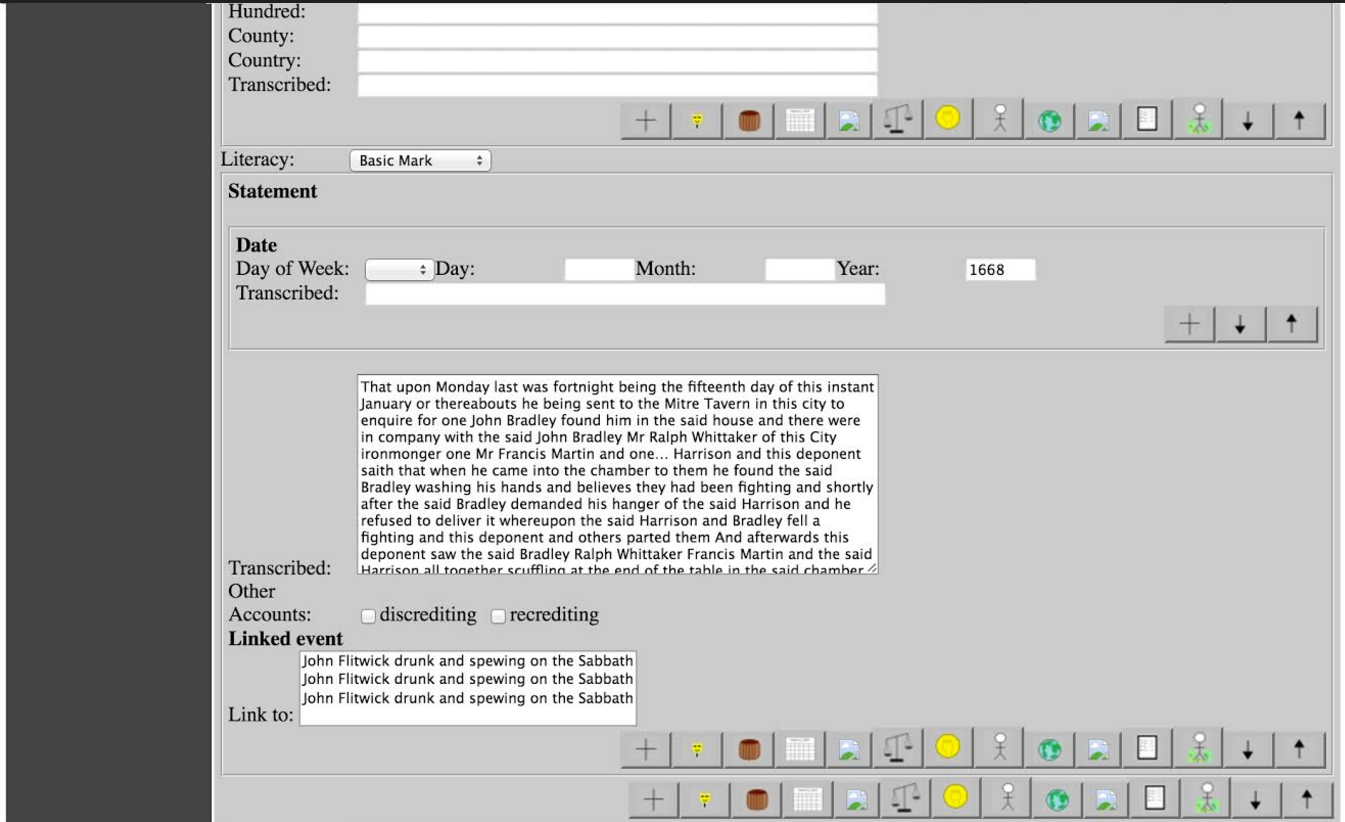This screenshot has height=822, width=1345.
Task: Tick the recrediting checkbox
Action: pos(499,616)
